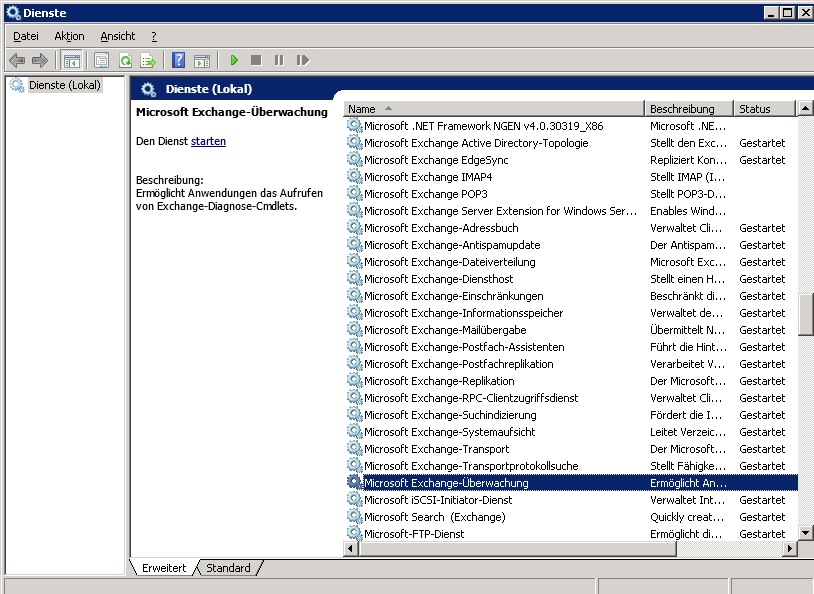Image resolution: width=814 pixels, height=594 pixels.
Task: Click the horizontal scrollbar left arrow
Action: [x=350, y=548]
